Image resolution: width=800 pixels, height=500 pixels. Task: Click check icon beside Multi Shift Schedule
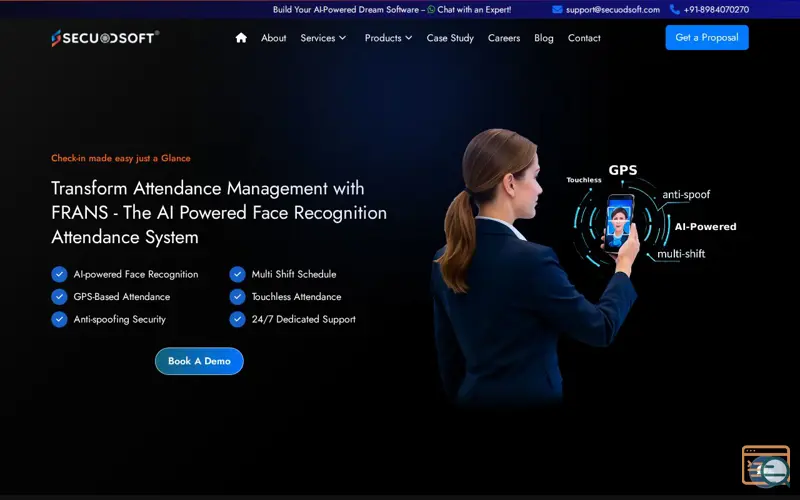237,274
